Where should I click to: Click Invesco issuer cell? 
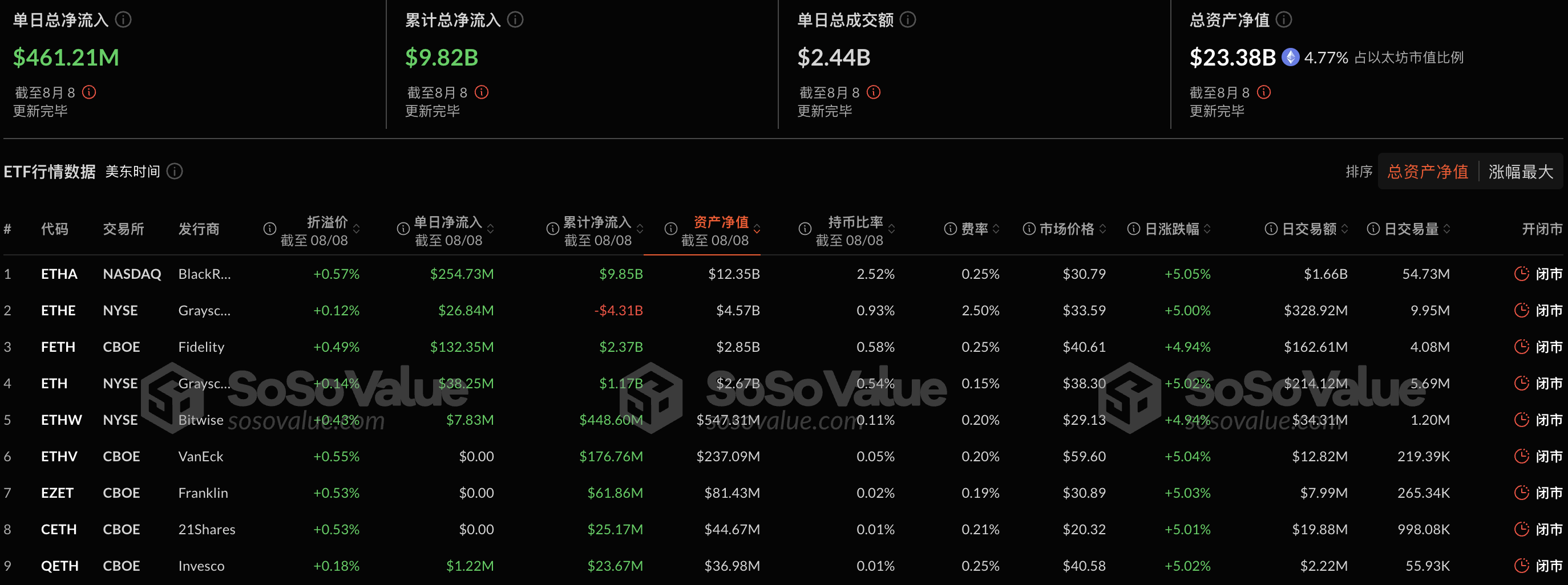(201, 566)
